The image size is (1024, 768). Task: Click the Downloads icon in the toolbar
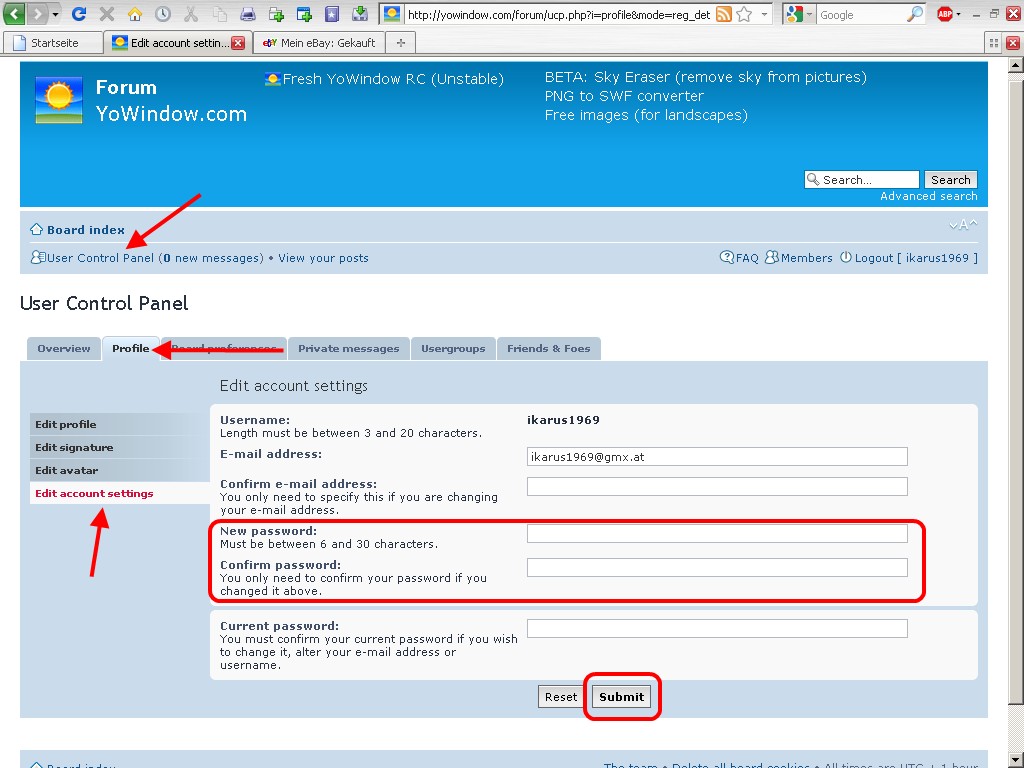361,14
